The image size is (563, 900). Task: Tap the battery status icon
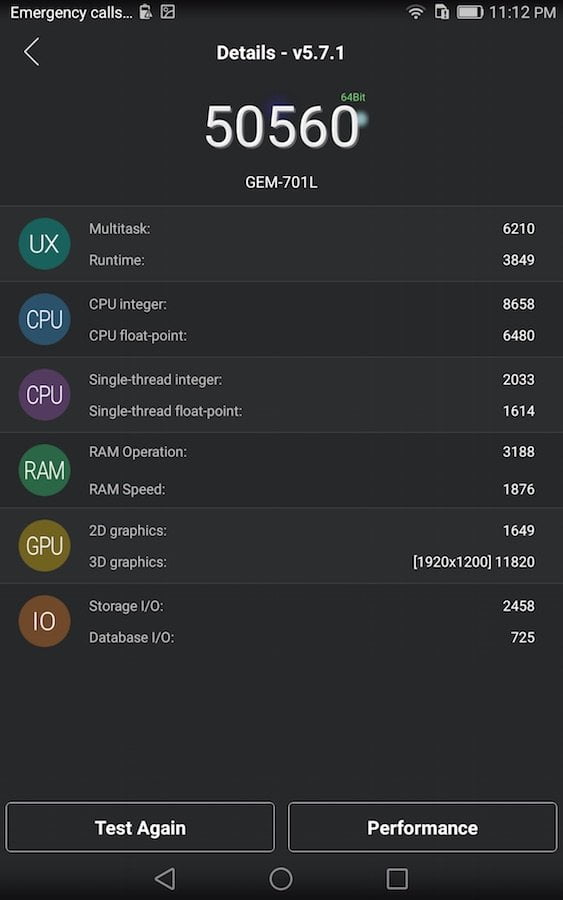470,12
